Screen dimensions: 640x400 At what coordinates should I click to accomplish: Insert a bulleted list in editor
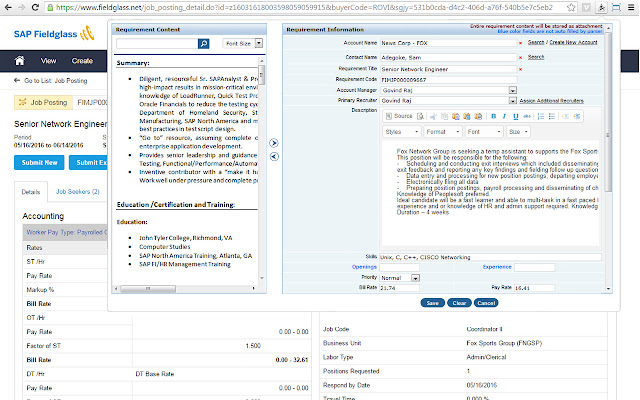[x=552, y=116]
